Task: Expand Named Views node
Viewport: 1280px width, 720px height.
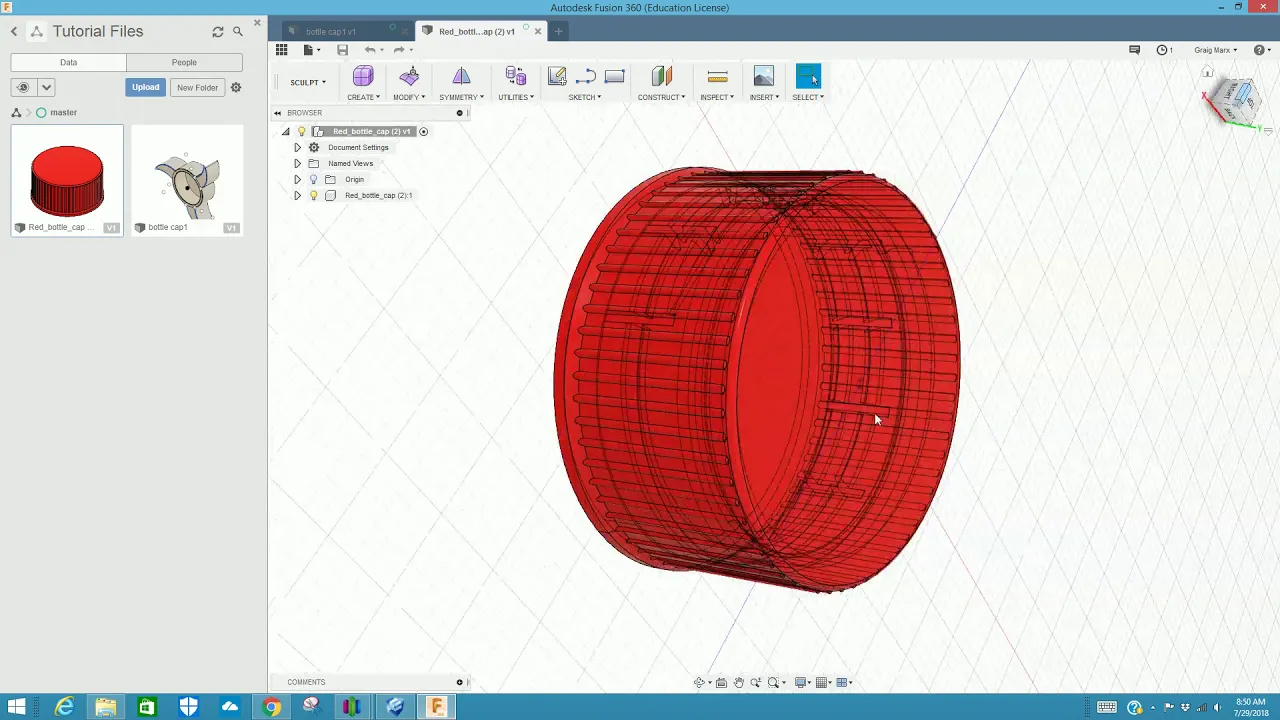Action: (297, 164)
